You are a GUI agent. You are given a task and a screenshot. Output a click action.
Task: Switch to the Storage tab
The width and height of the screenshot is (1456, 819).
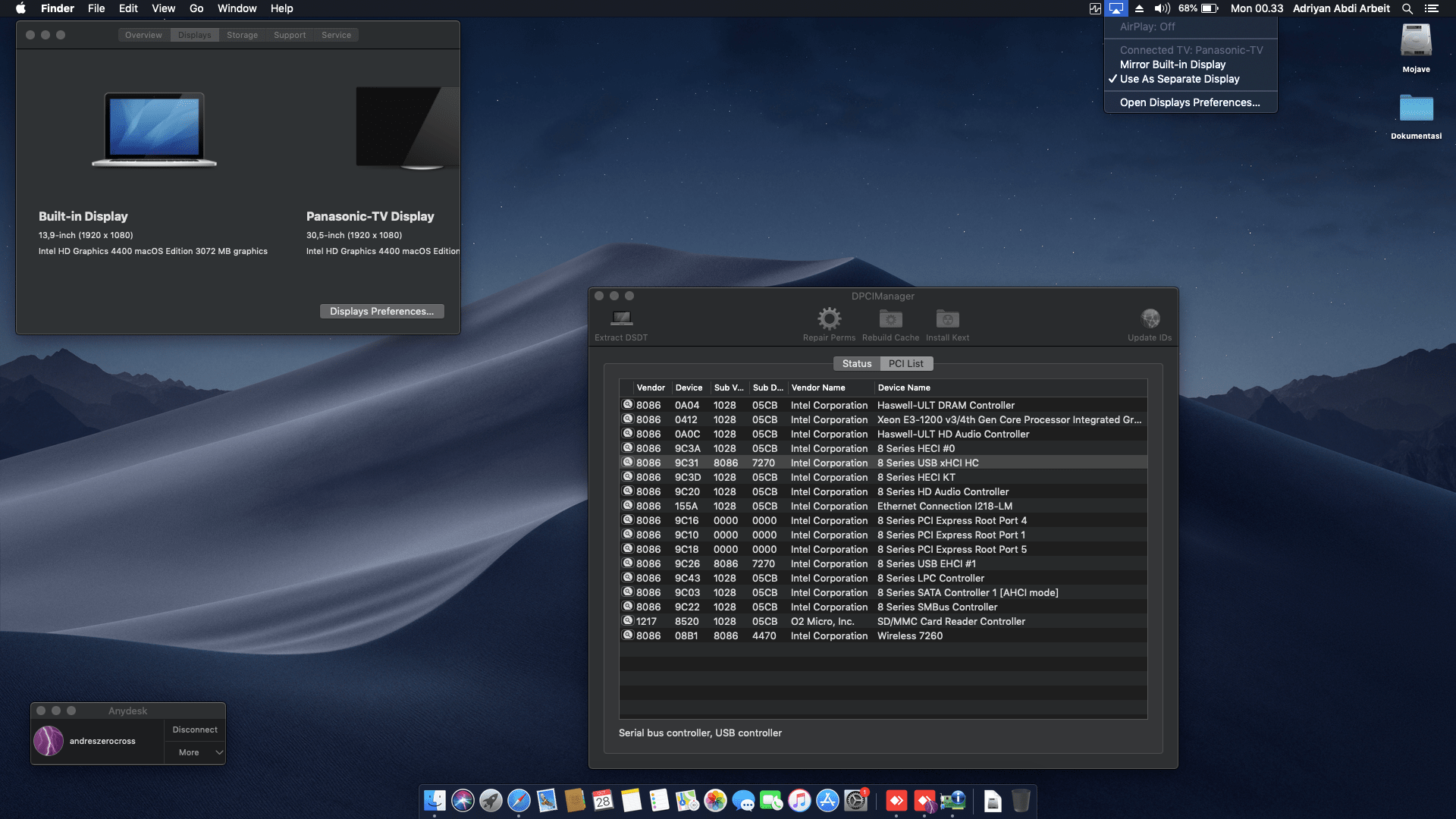point(242,35)
